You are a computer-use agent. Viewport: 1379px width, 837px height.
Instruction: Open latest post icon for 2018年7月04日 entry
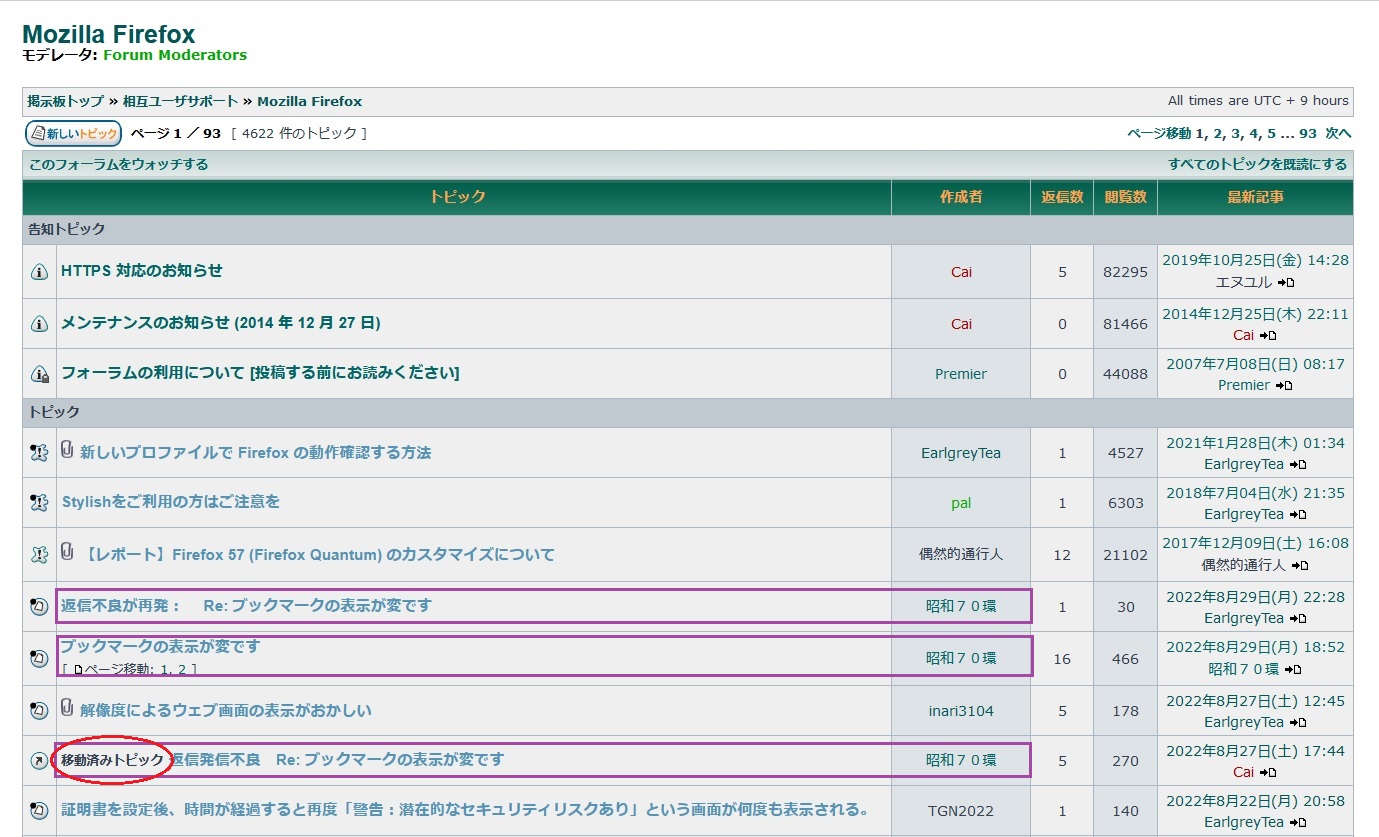(1298, 515)
